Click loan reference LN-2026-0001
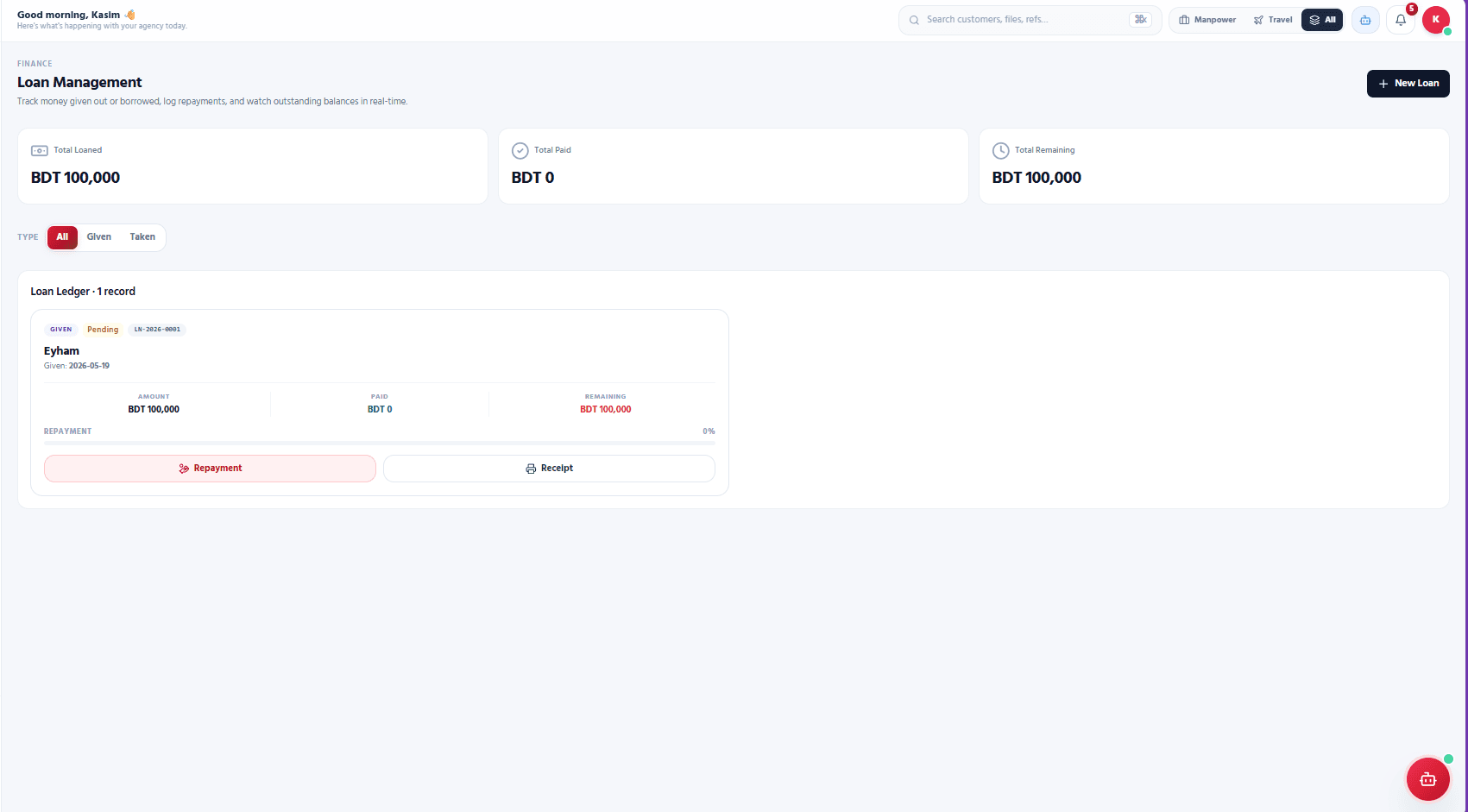Viewport: 1468px width, 812px height. (x=157, y=330)
